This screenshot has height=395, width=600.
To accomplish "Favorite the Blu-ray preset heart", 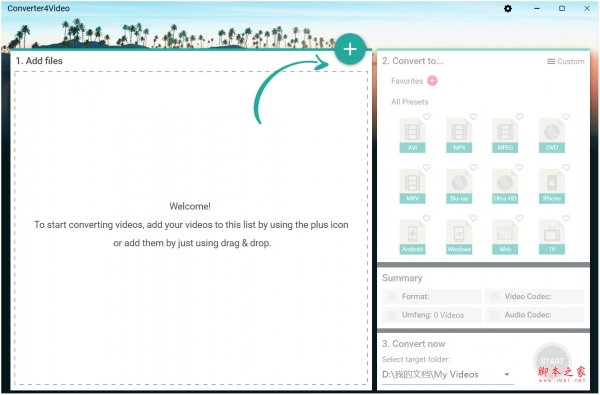I will 473,168.
